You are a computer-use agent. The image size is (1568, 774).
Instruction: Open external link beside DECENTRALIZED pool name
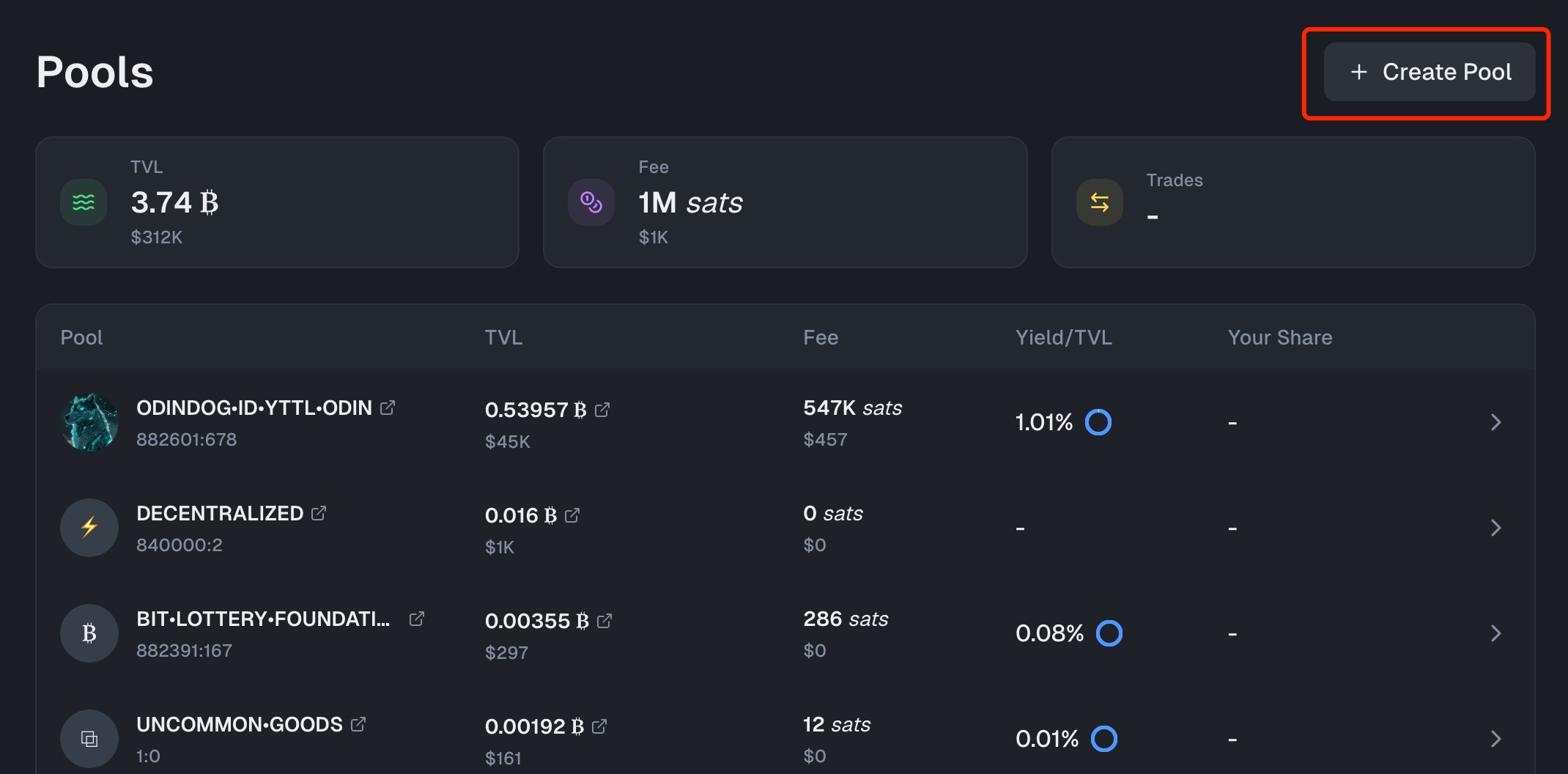[x=319, y=513]
